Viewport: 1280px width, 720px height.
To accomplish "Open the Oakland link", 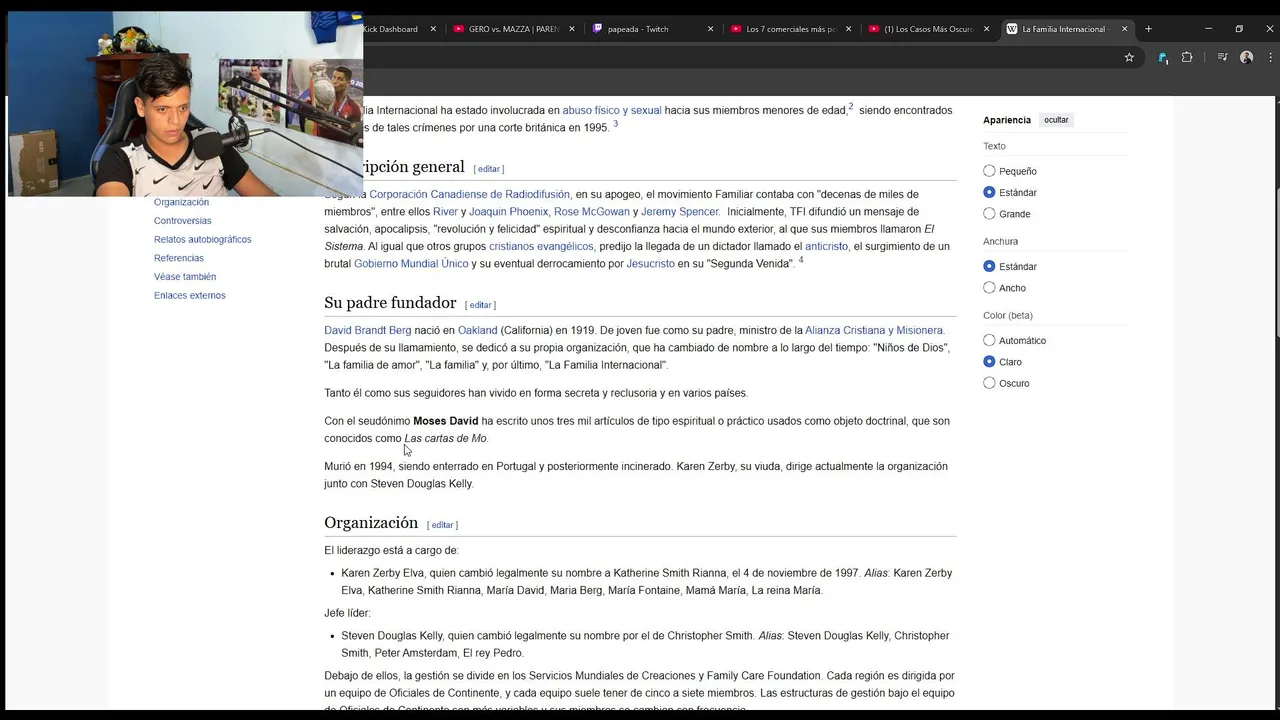I will [477, 330].
